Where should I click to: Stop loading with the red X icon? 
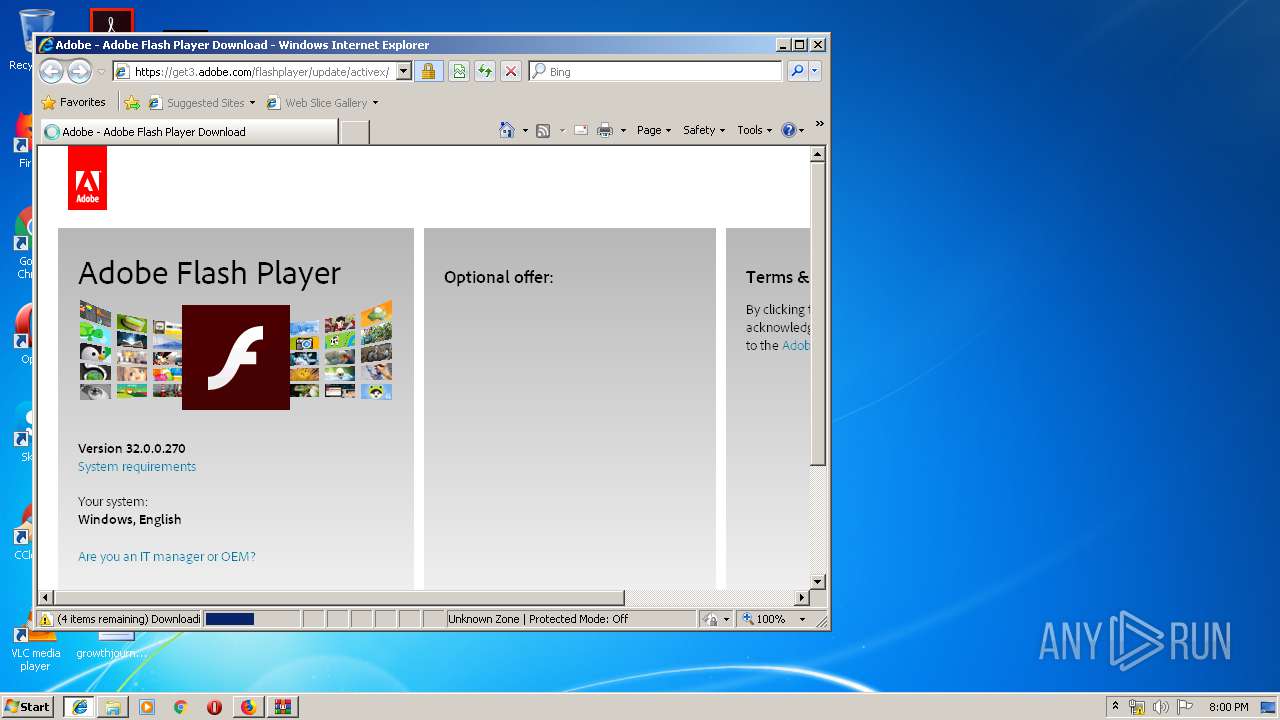511,71
